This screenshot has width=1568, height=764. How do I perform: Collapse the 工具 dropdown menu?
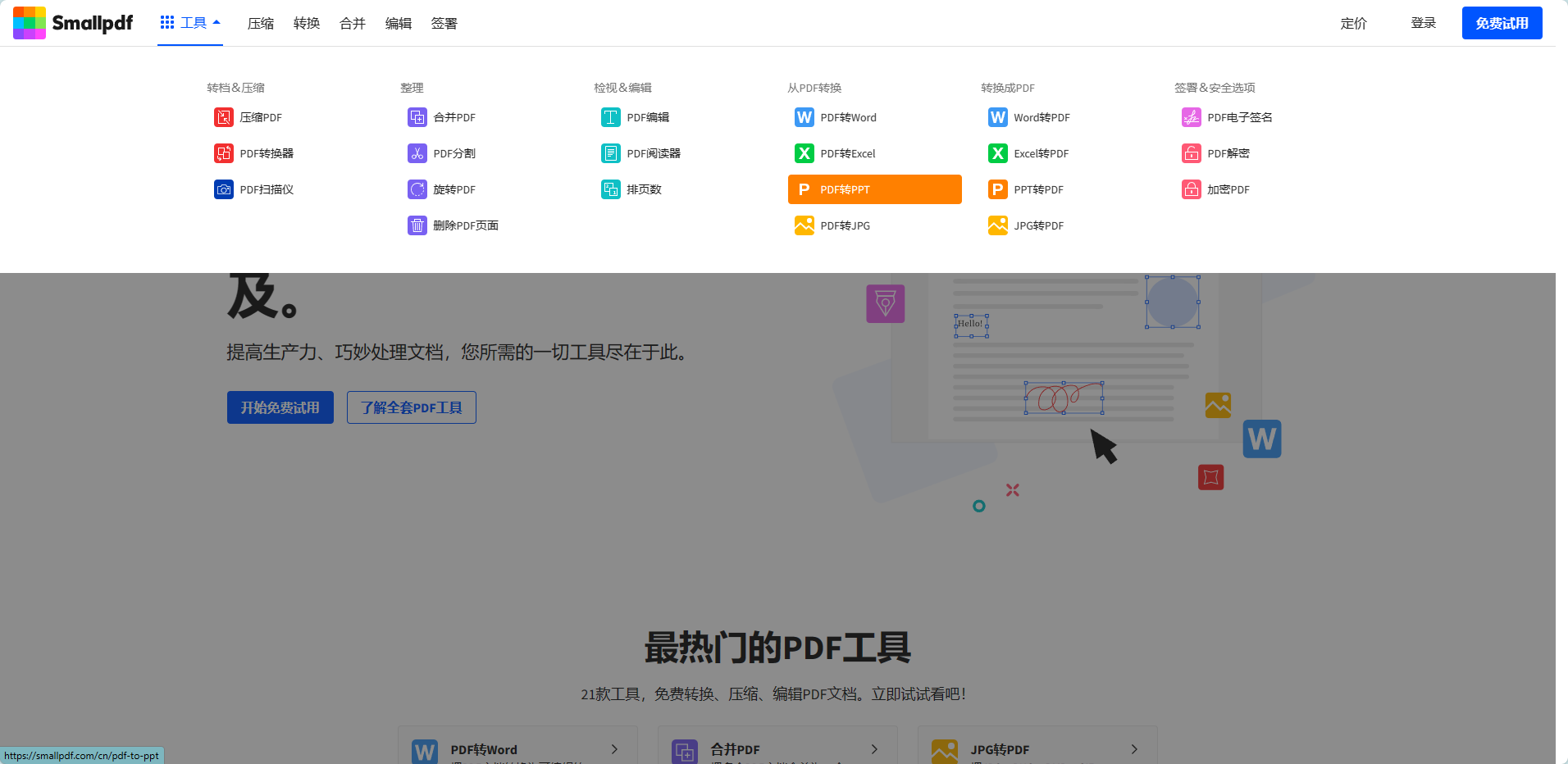click(x=190, y=23)
